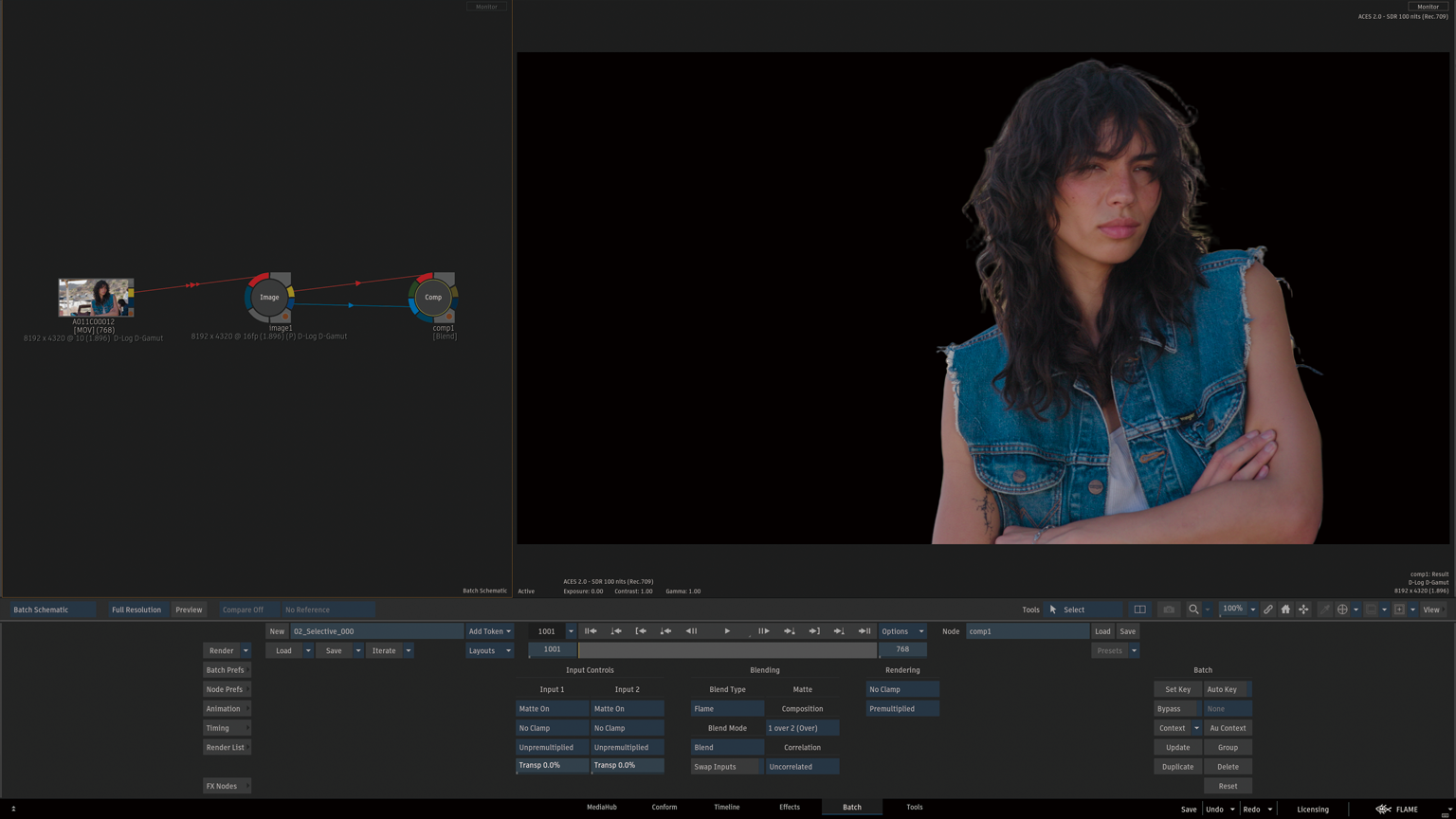Click the four-arrow pan icon
Image resolution: width=1456 pixels, height=819 pixels.
(x=1303, y=610)
